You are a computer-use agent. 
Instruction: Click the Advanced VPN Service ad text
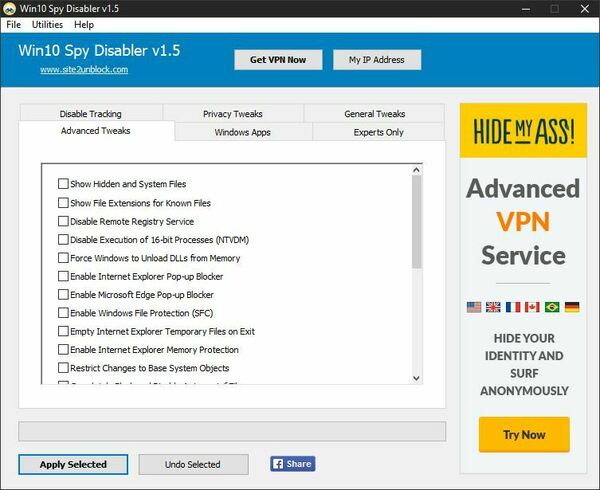[x=523, y=222]
